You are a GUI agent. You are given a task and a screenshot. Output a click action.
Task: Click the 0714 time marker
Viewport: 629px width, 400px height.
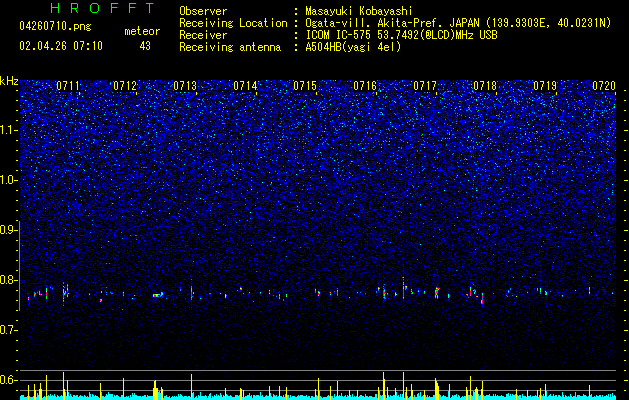click(246, 86)
